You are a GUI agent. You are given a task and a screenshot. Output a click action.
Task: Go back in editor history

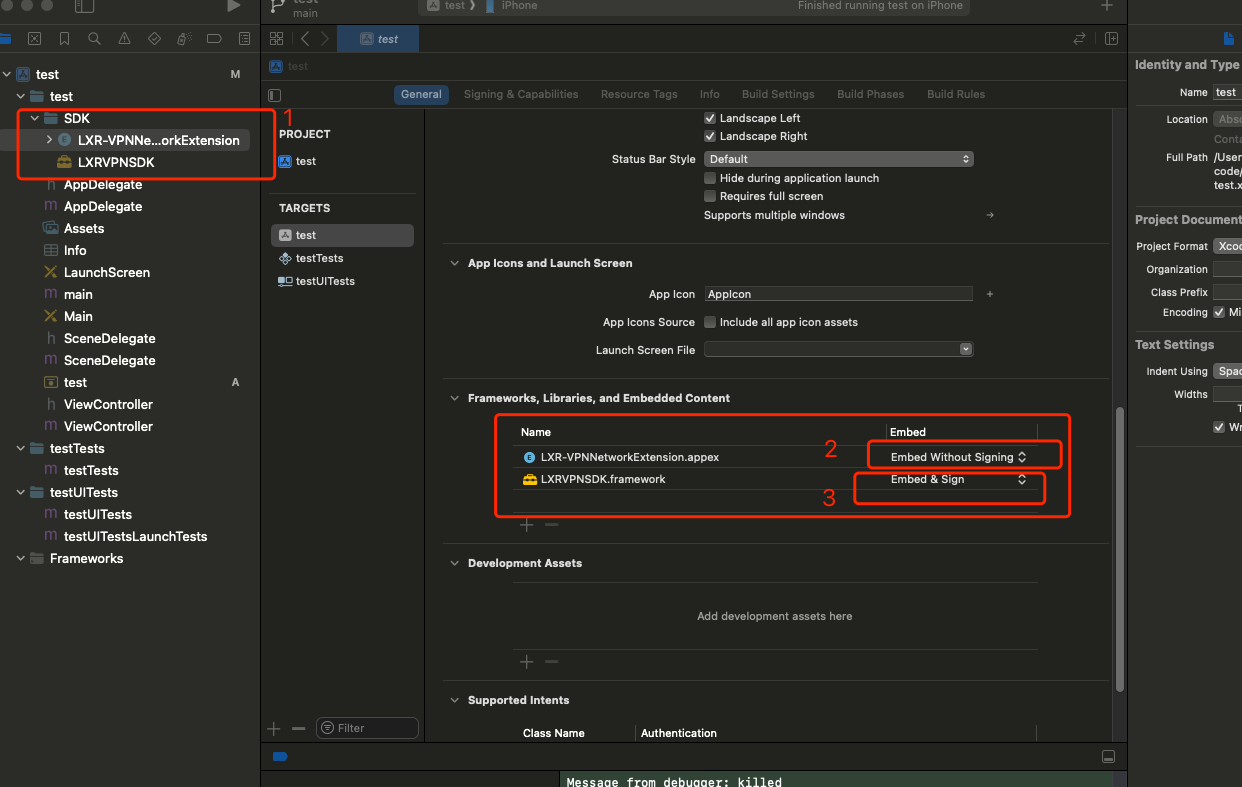click(305, 39)
